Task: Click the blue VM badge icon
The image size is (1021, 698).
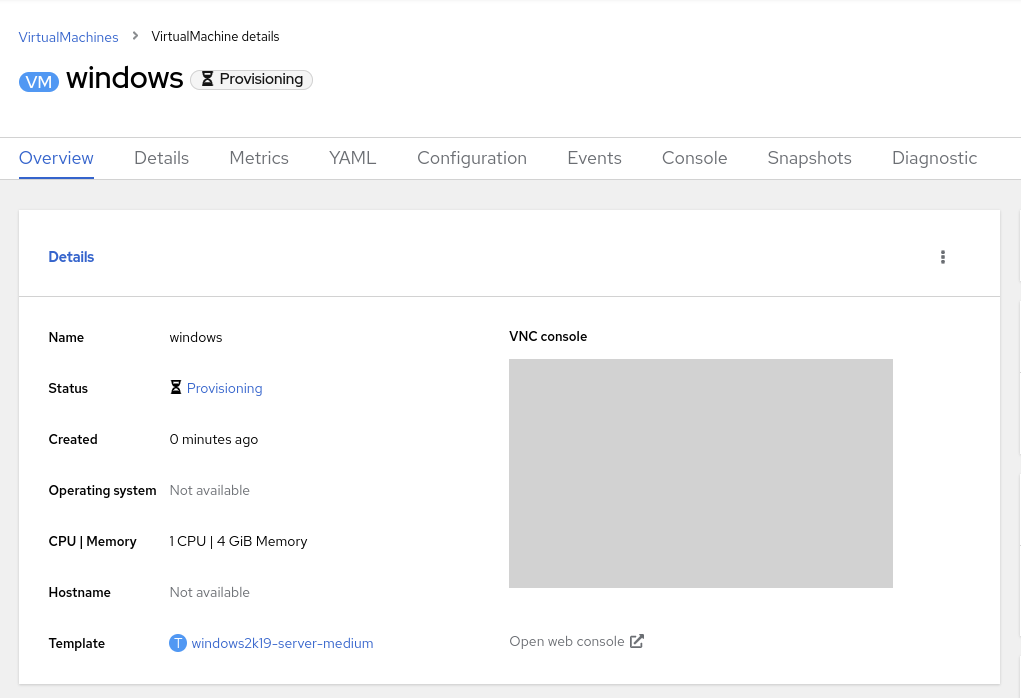Action: [39, 82]
